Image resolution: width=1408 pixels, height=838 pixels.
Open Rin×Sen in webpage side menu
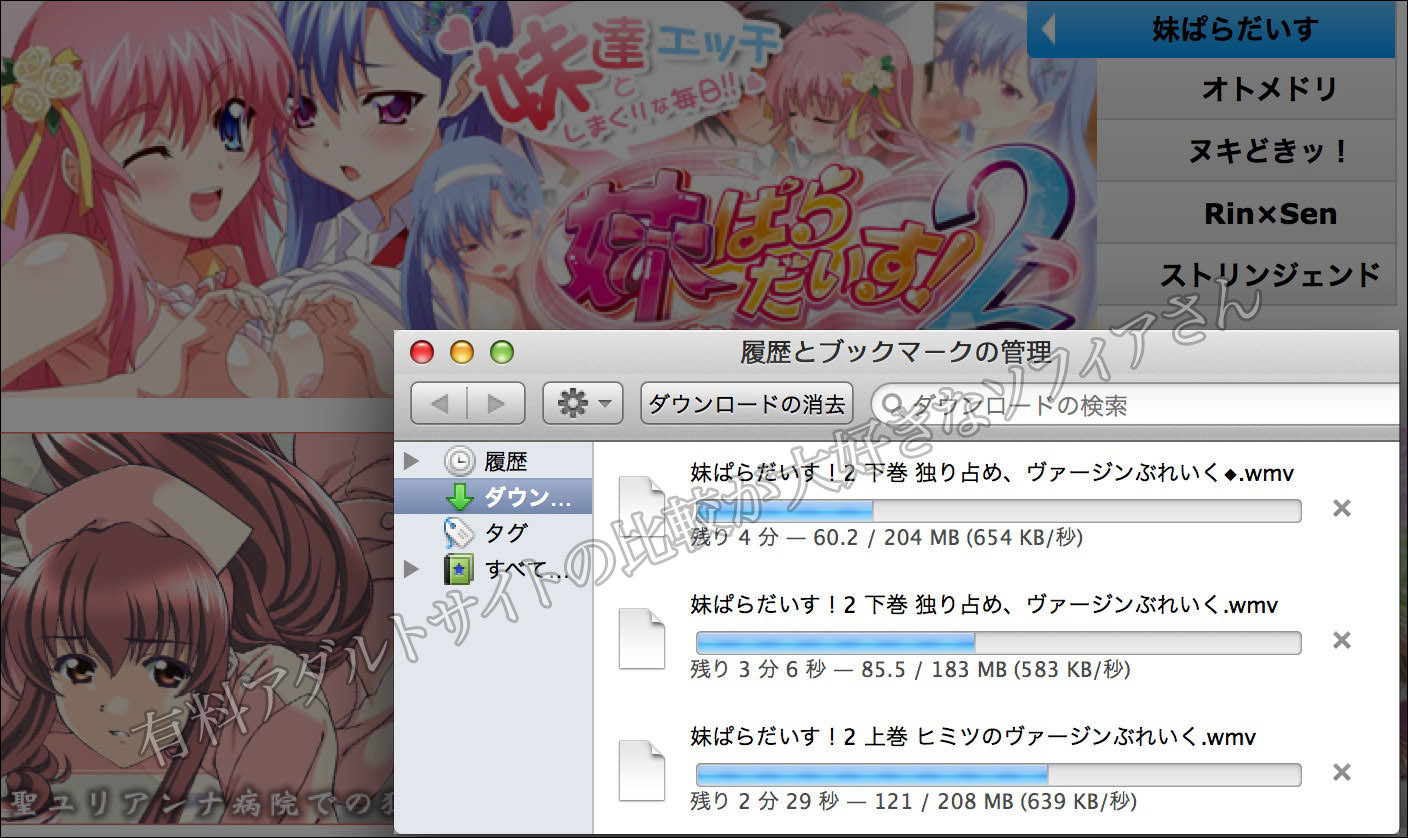pyautogui.click(x=1246, y=213)
